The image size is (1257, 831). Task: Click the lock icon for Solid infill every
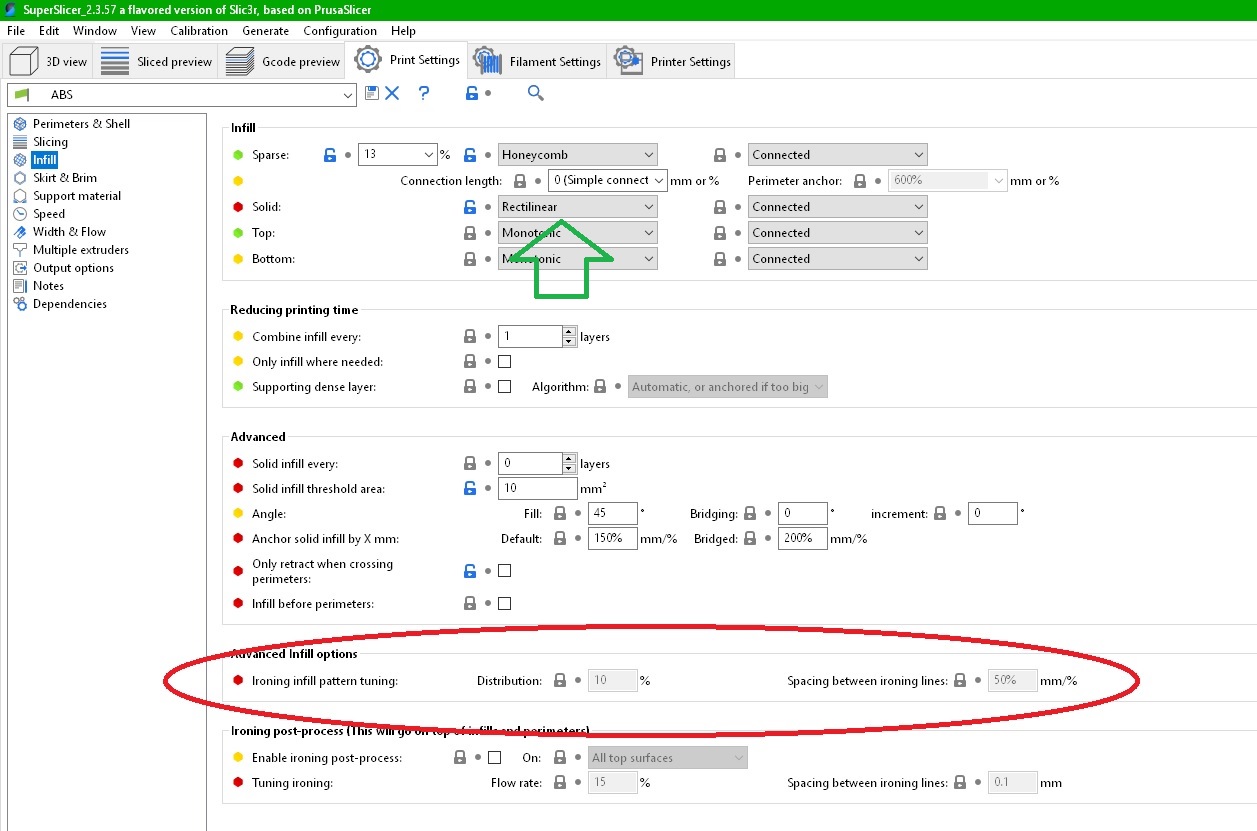[470, 464]
